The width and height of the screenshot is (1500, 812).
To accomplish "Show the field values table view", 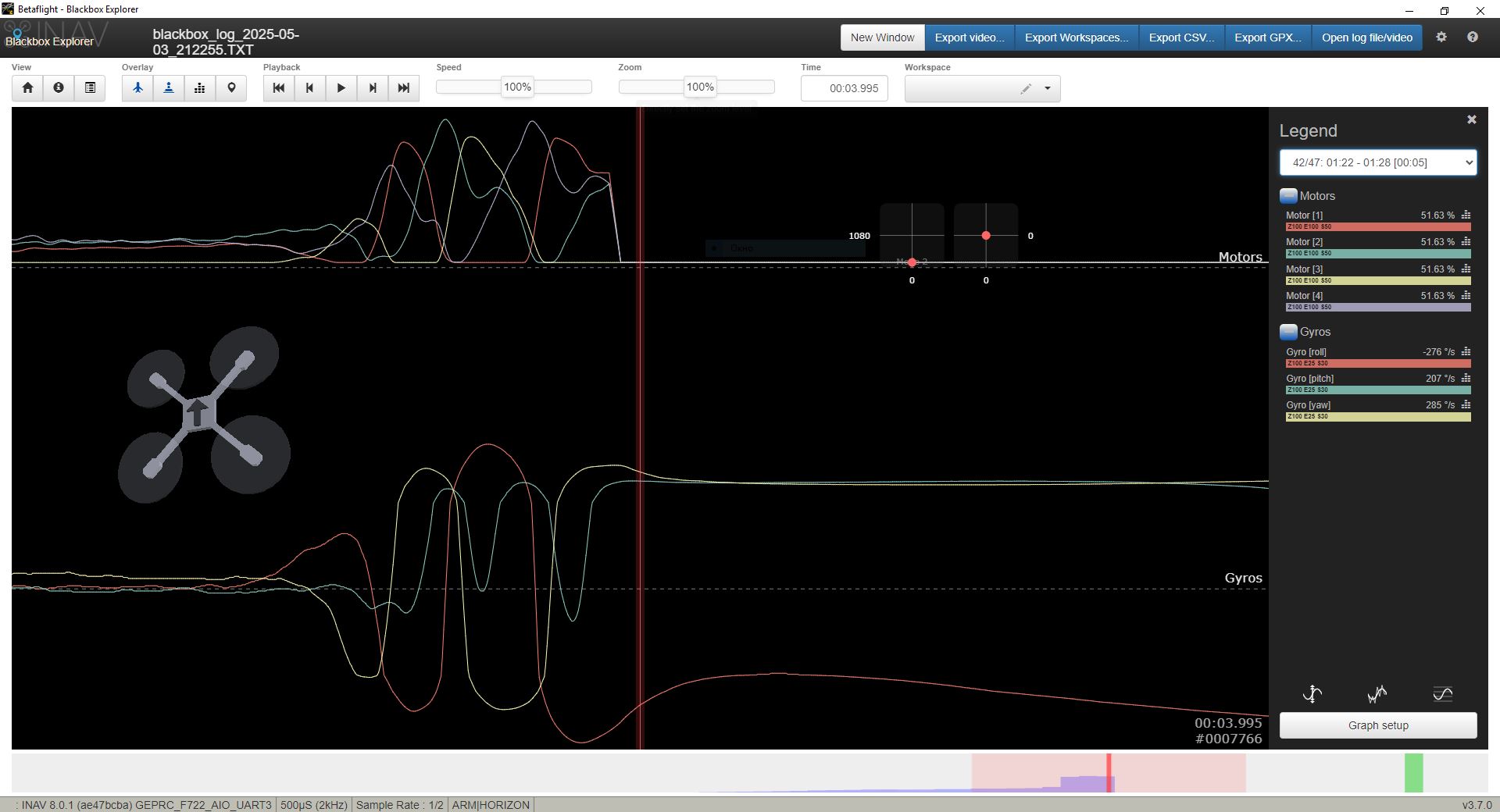I will click(90, 87).
